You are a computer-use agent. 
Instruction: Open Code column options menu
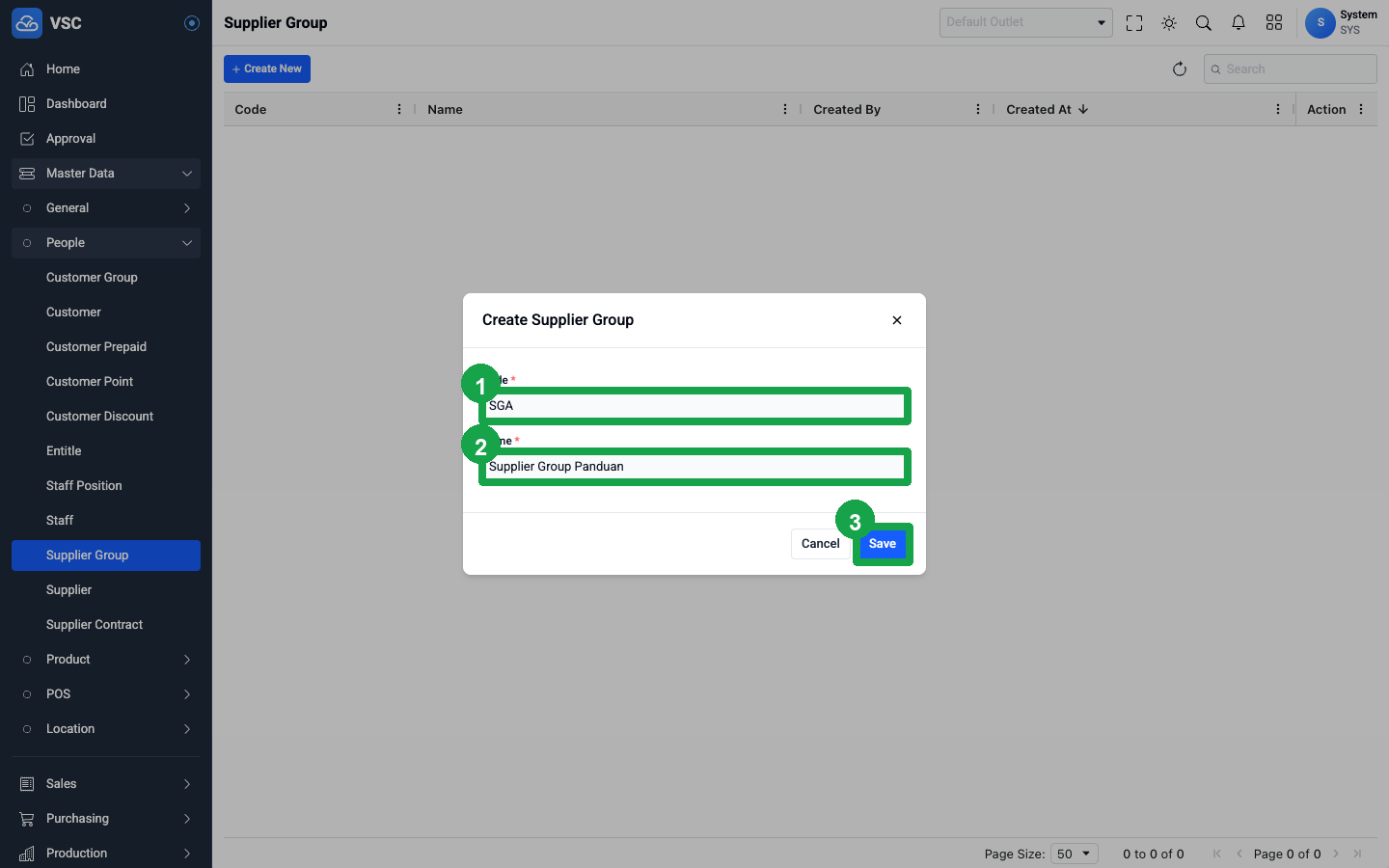click(x=399, y=110)
